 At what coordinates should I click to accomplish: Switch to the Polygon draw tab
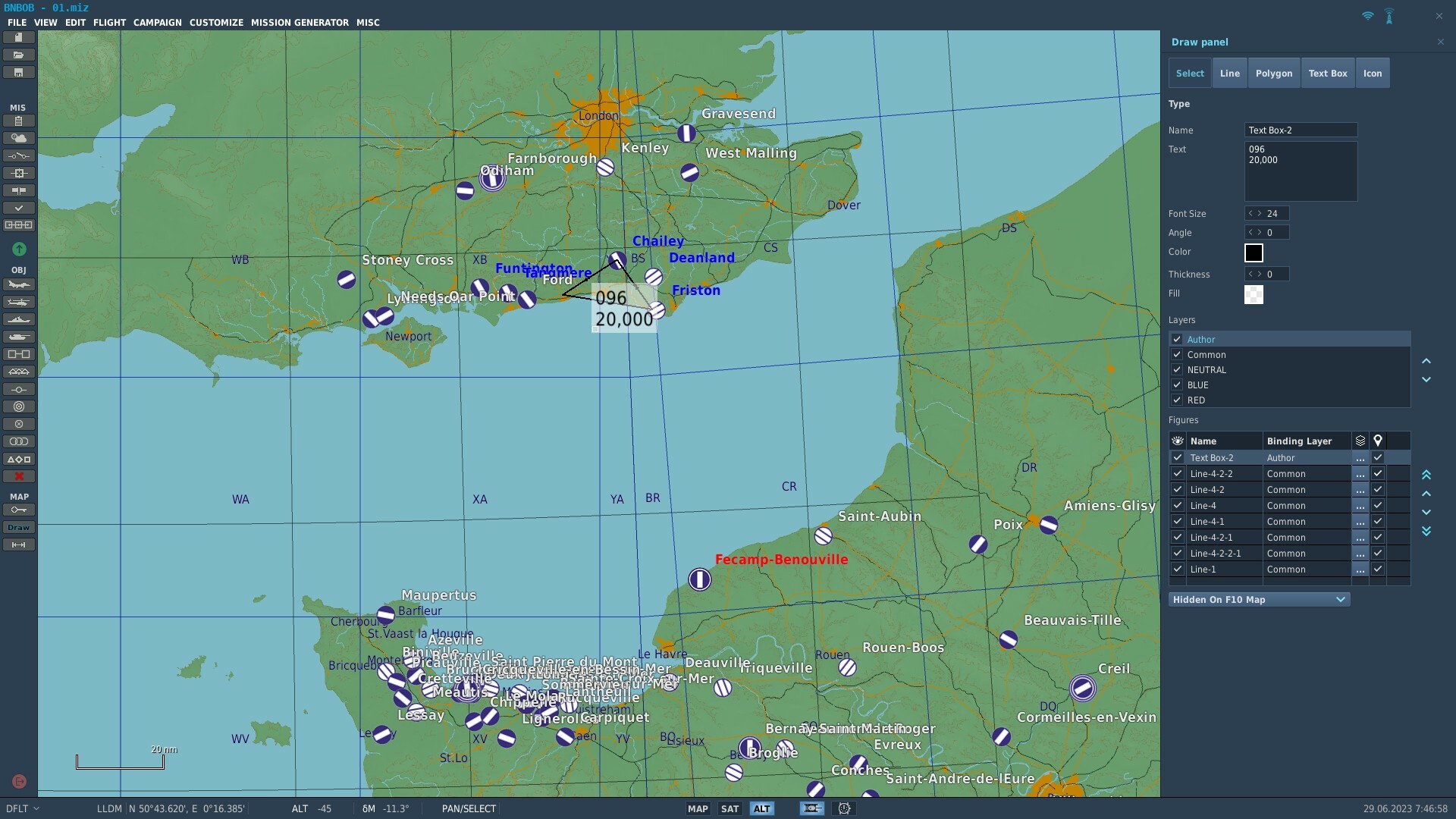pyautogui.click(x=1274, y=74)
